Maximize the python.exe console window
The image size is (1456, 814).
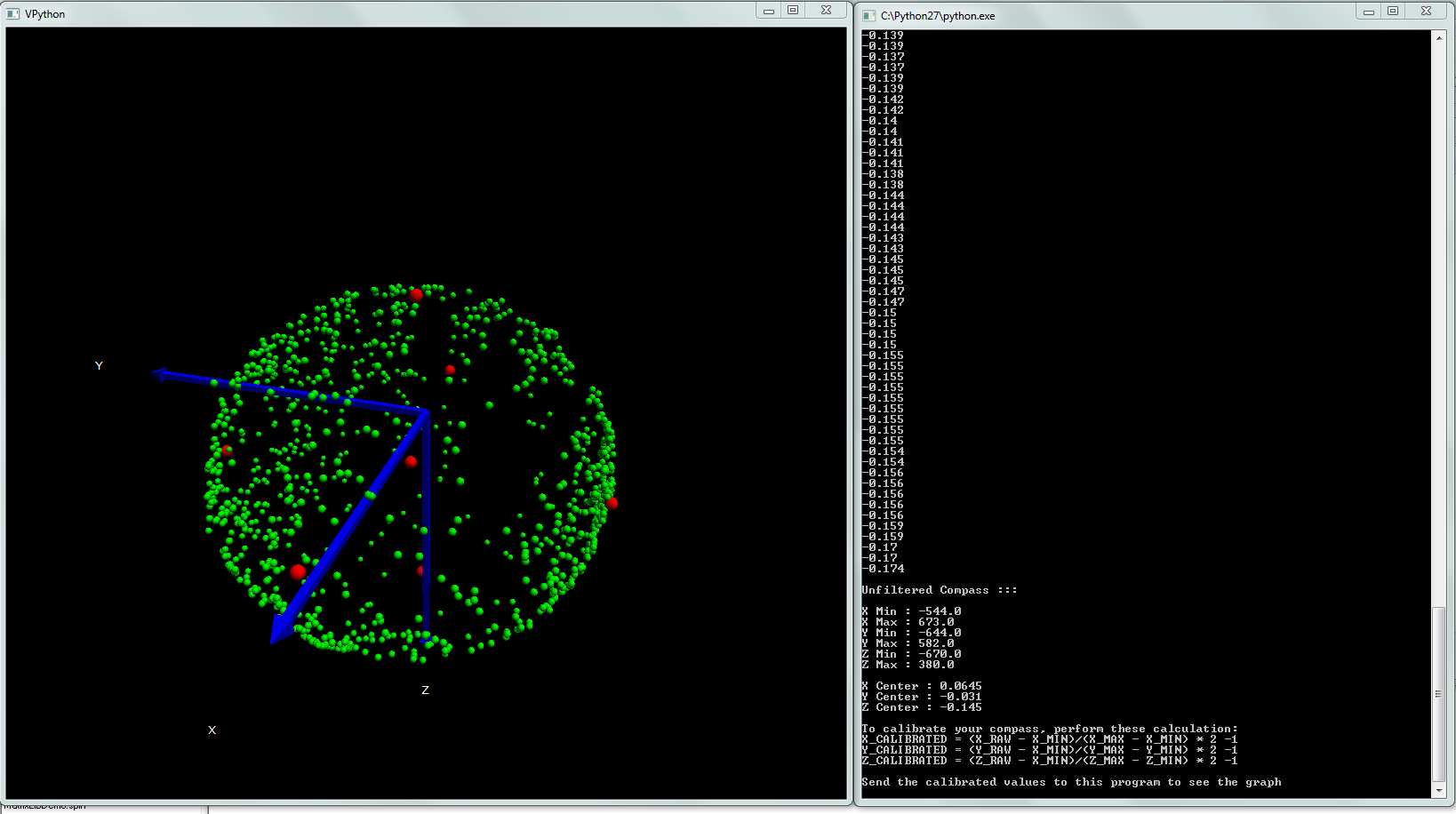tap(1393, 12)
